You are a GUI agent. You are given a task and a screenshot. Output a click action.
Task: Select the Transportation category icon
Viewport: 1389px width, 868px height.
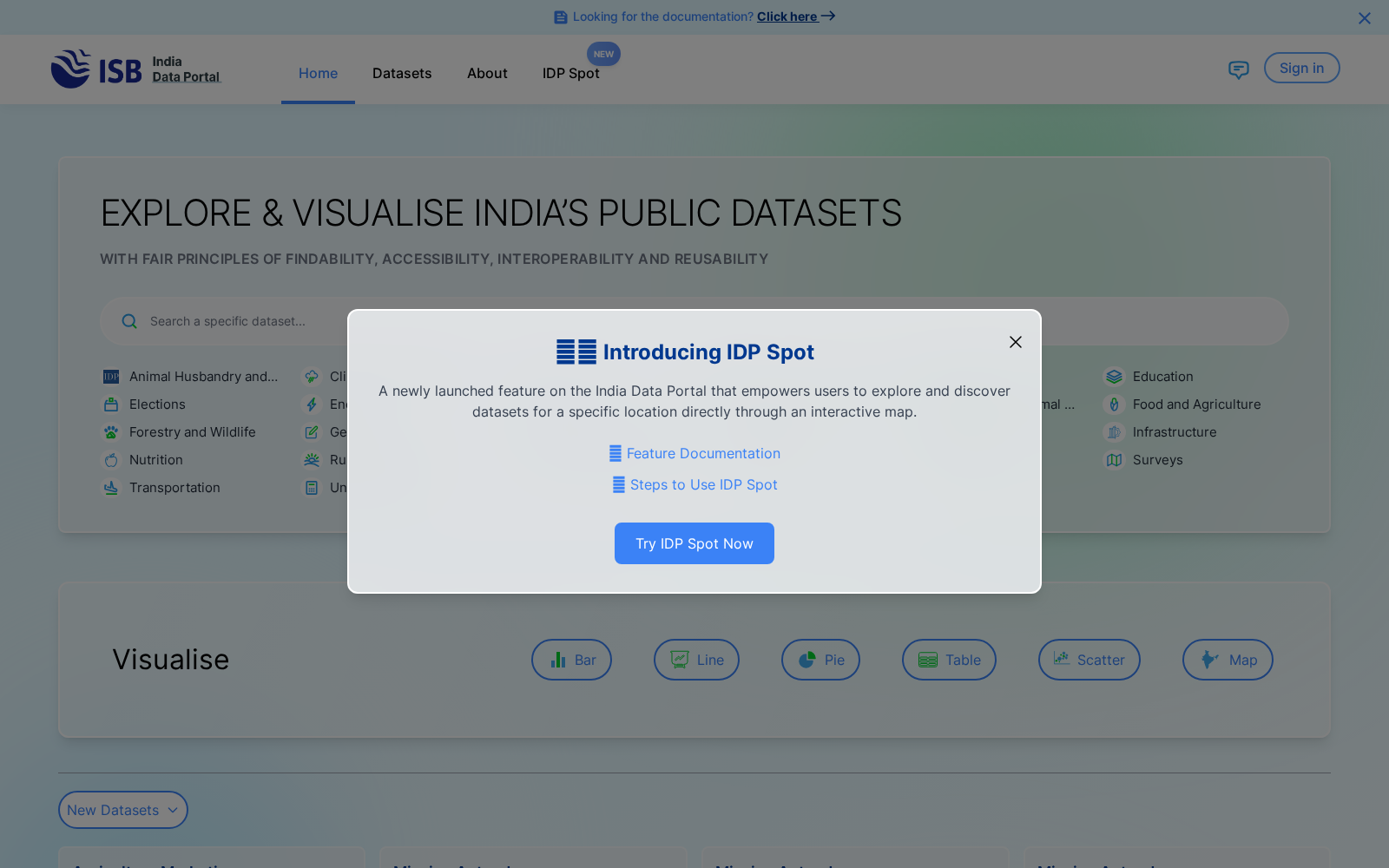tap(111, 488)
